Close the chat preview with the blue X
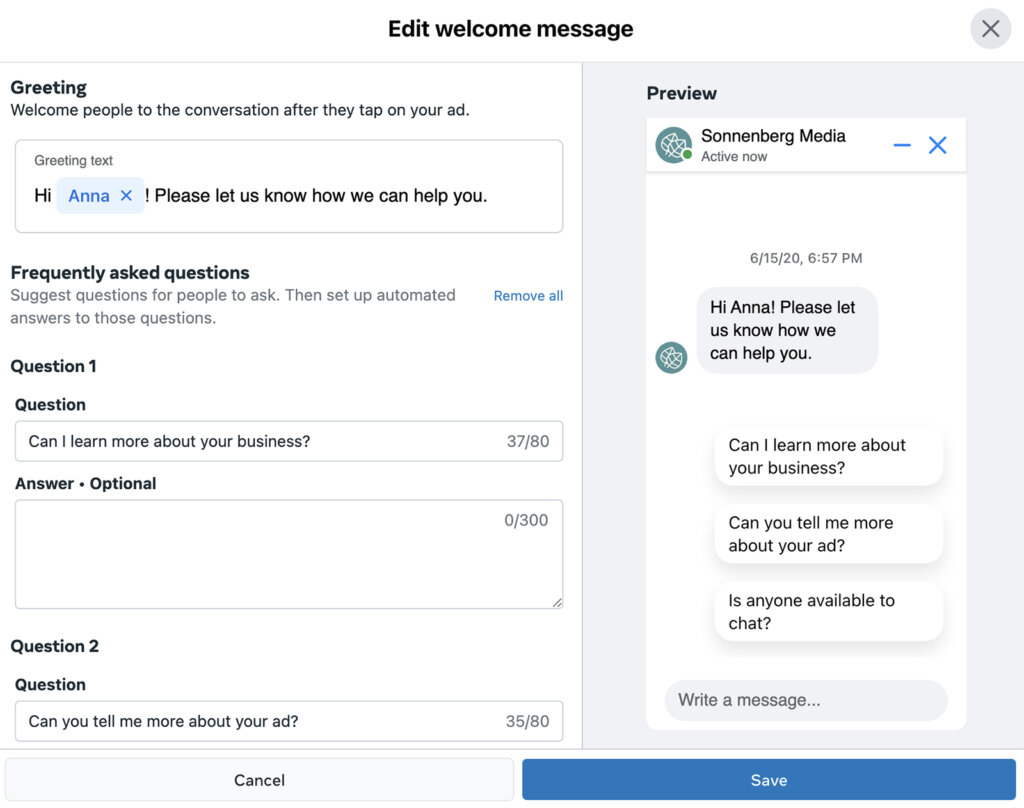The height and width of the screenshot is (808, 1024). point(937,144)
